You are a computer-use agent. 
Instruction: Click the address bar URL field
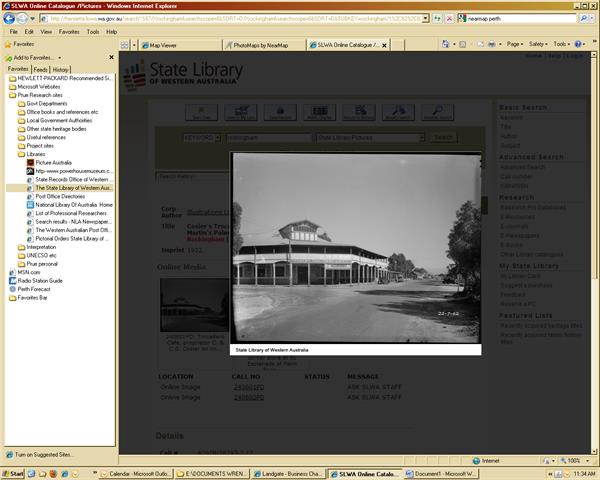[x=234, y=18]
